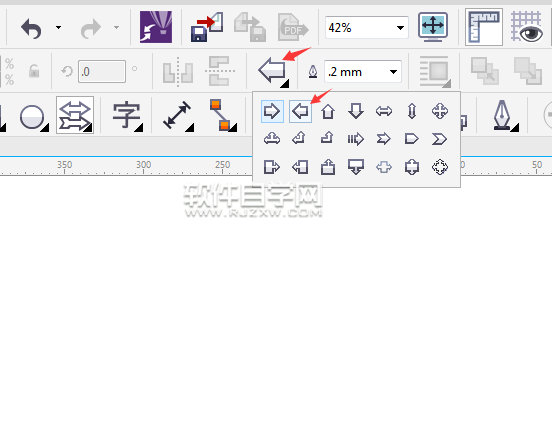Screen dimensions: 552x445
Task: Select the Ellipse tool
Action: [33, 116]
